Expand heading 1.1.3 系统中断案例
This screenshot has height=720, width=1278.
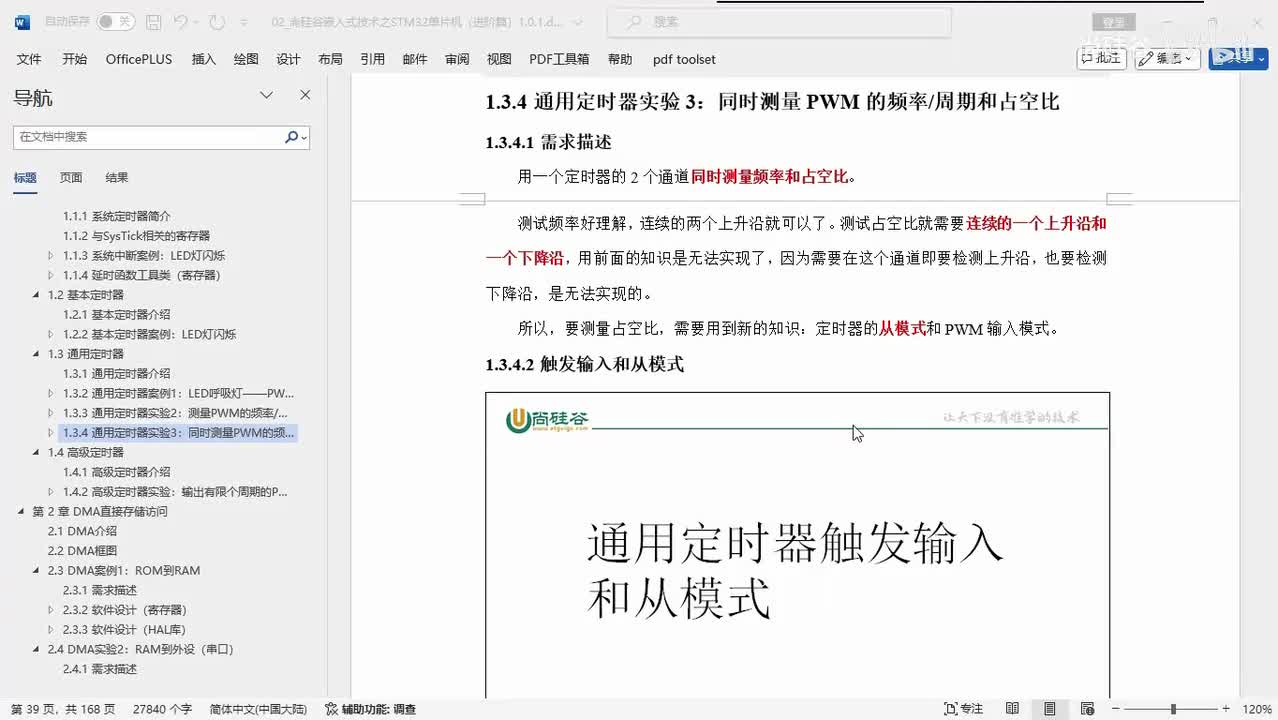click(51, 255)
